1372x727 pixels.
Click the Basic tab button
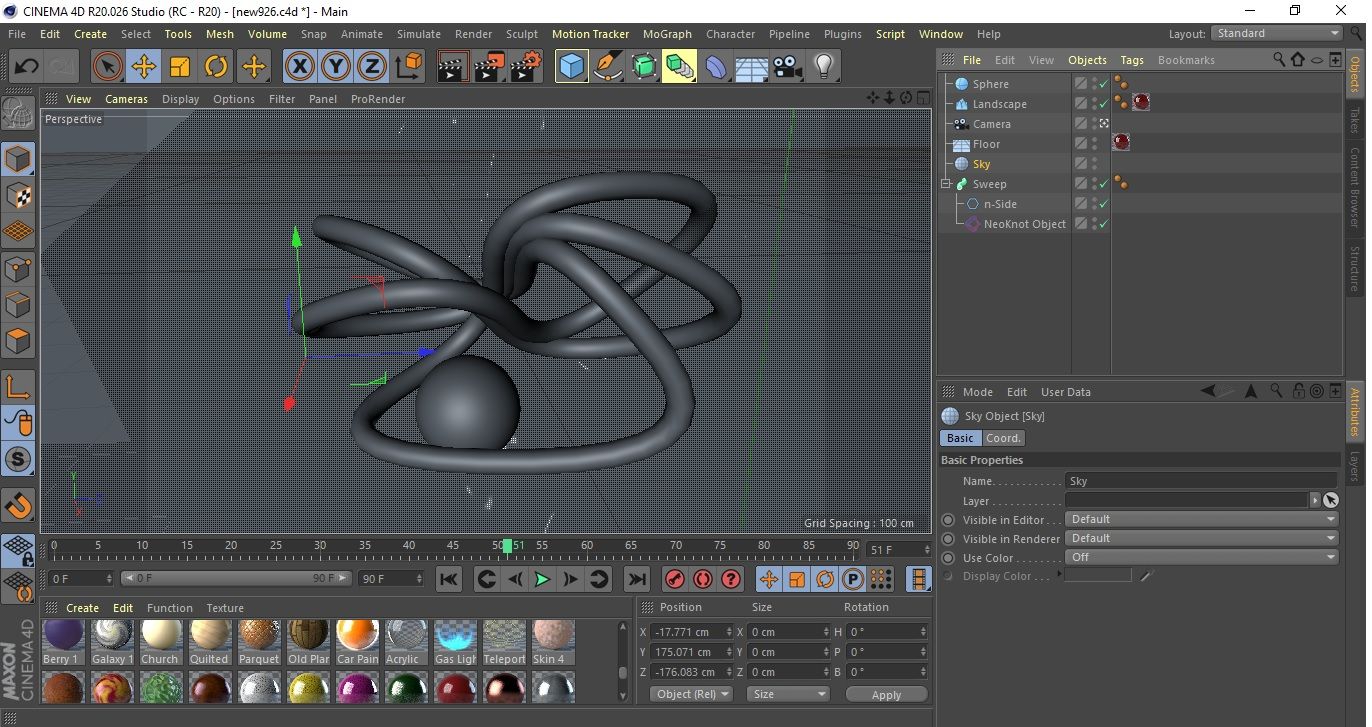pos(960,438)
